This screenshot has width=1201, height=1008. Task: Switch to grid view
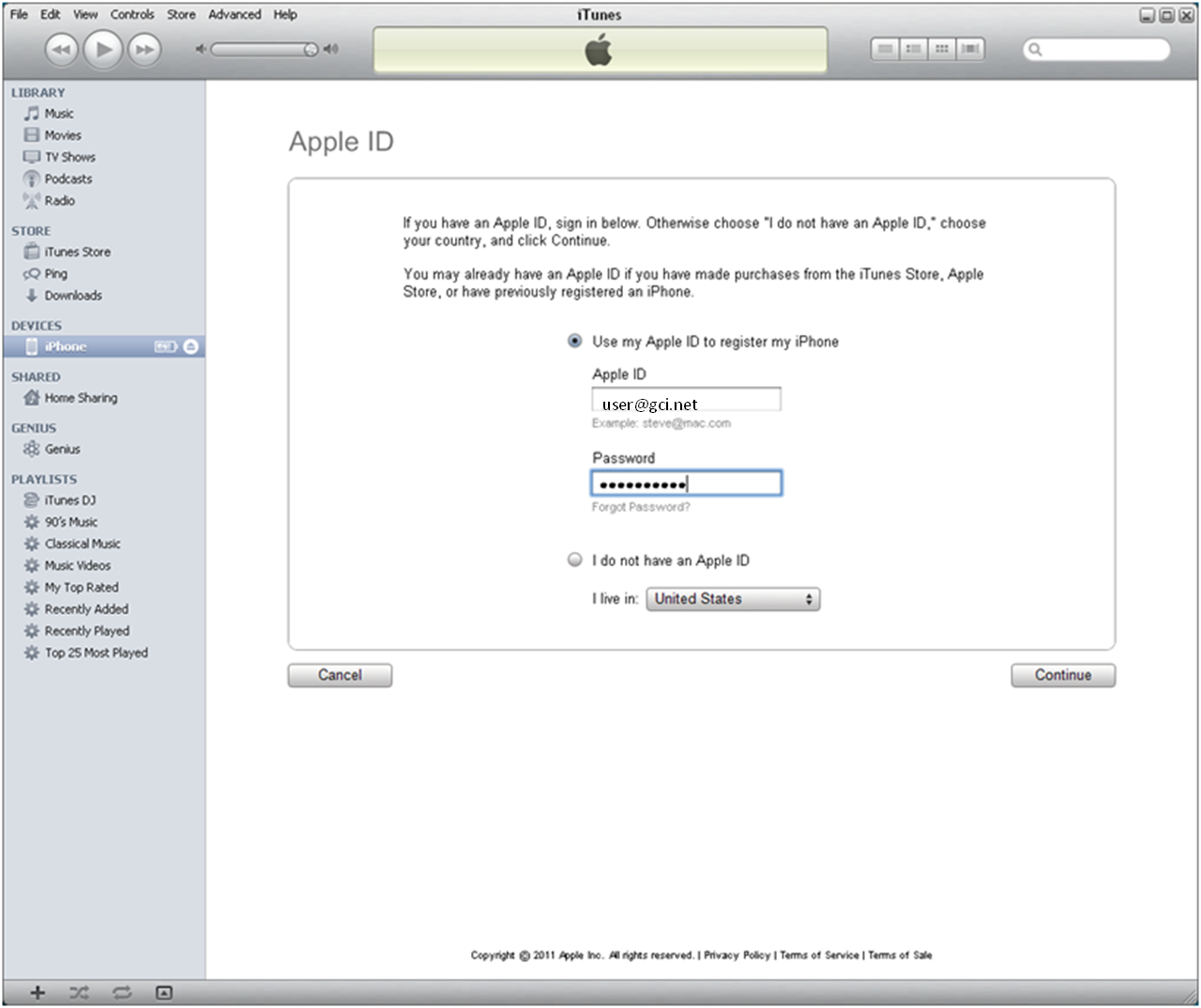(x=942, y=49)
